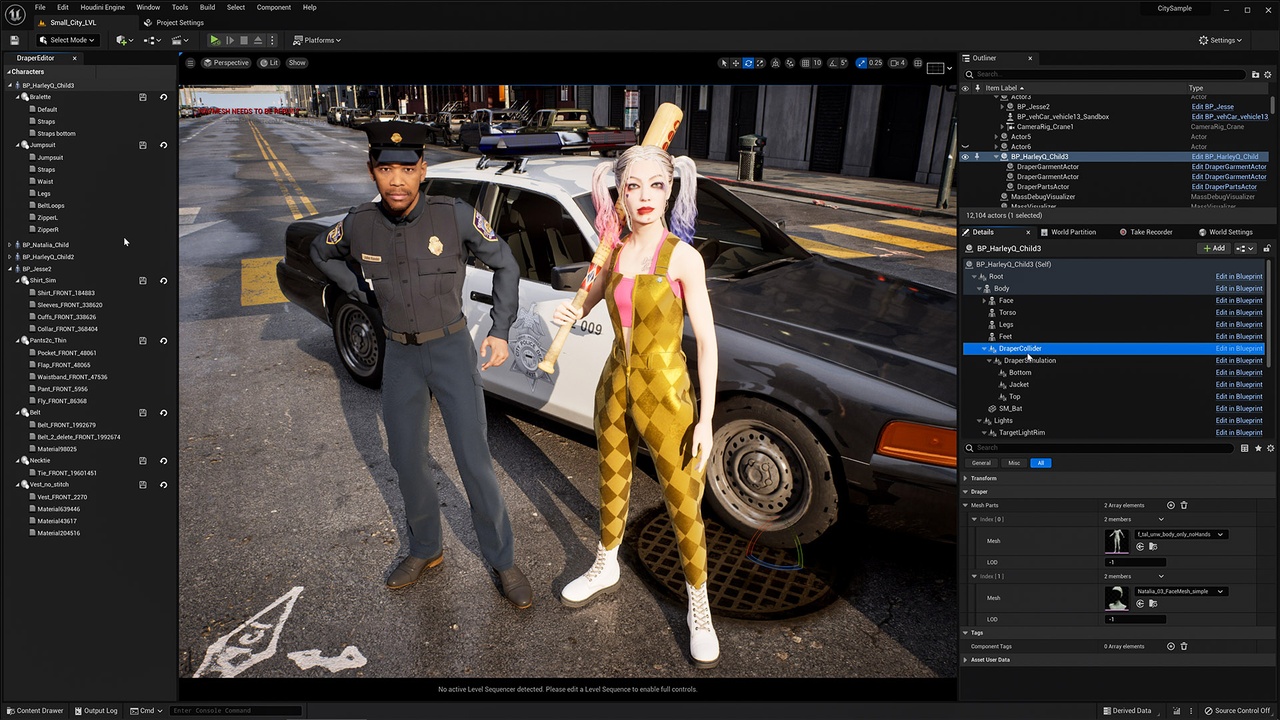Open the f_tal_unw_body_only_noHands mesh dropdown

(1181, 534)
